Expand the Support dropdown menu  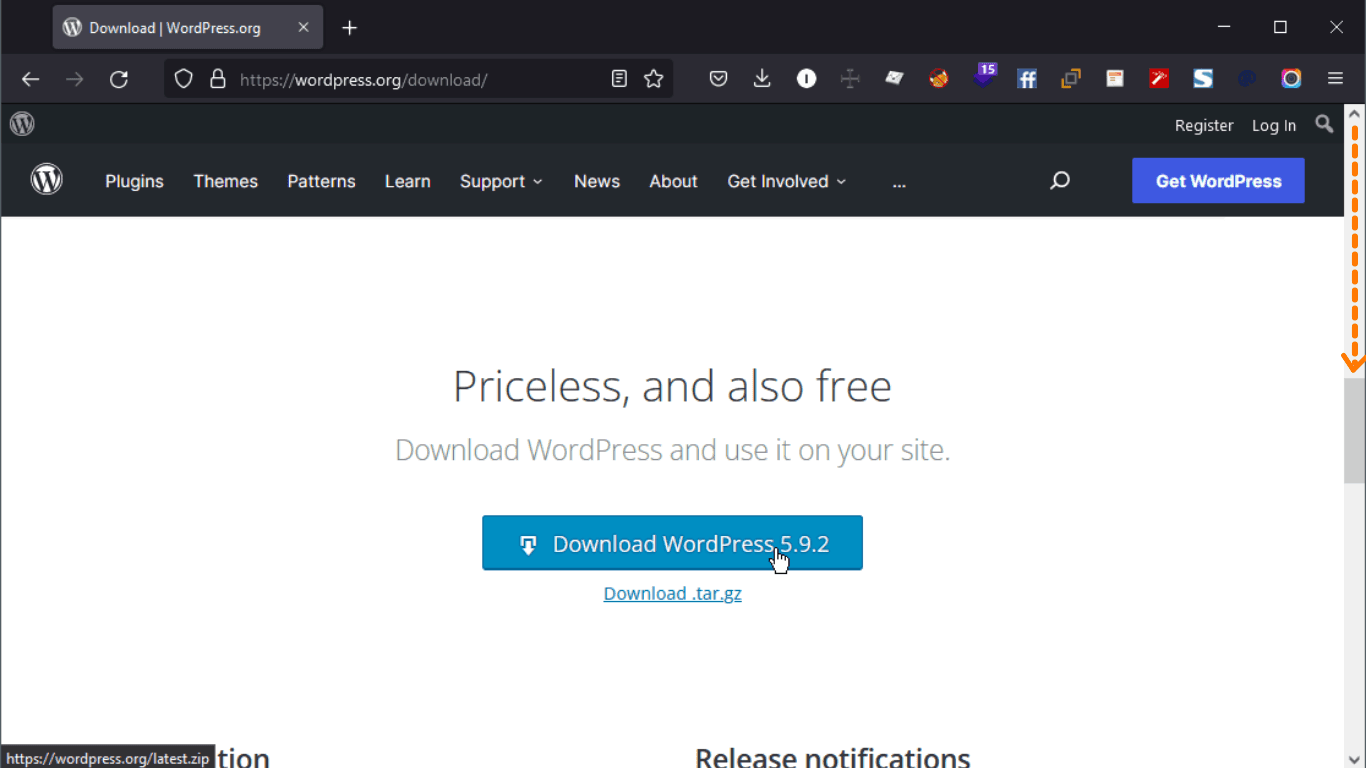tap(501, 181)
